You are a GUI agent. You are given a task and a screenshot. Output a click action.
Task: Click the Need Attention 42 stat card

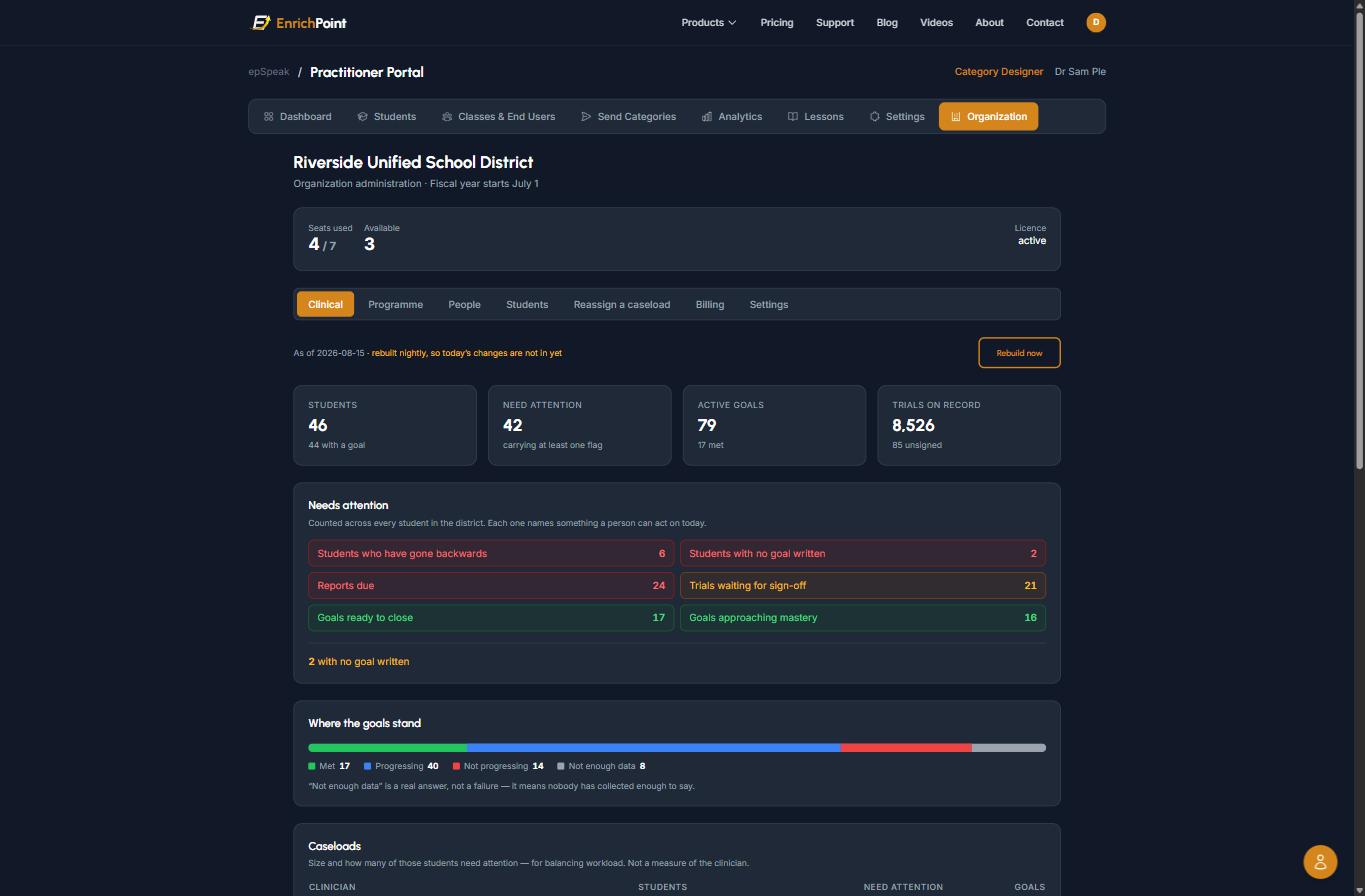580,425
